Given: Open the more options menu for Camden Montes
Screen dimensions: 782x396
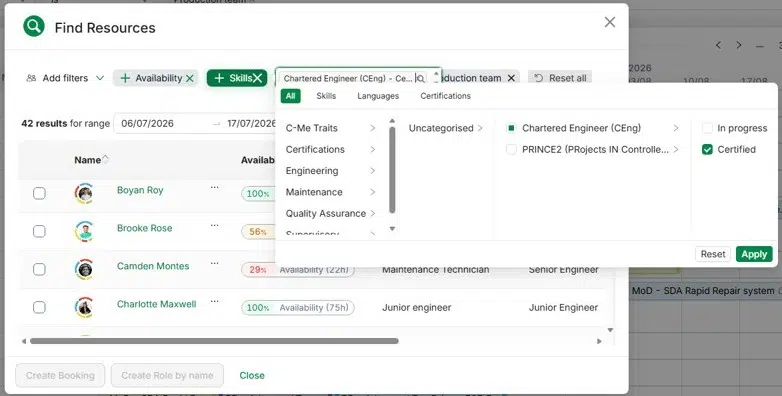Looking at the screenshot, I should tap(214, 263).
